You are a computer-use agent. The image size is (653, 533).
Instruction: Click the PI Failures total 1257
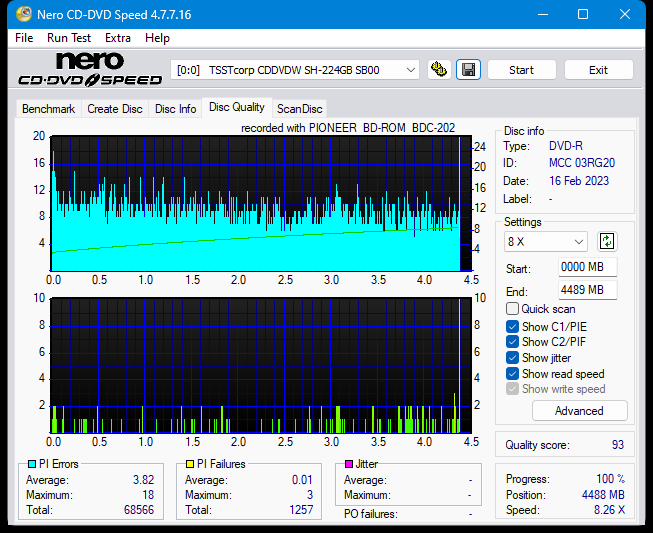click(x=301, y=510)
